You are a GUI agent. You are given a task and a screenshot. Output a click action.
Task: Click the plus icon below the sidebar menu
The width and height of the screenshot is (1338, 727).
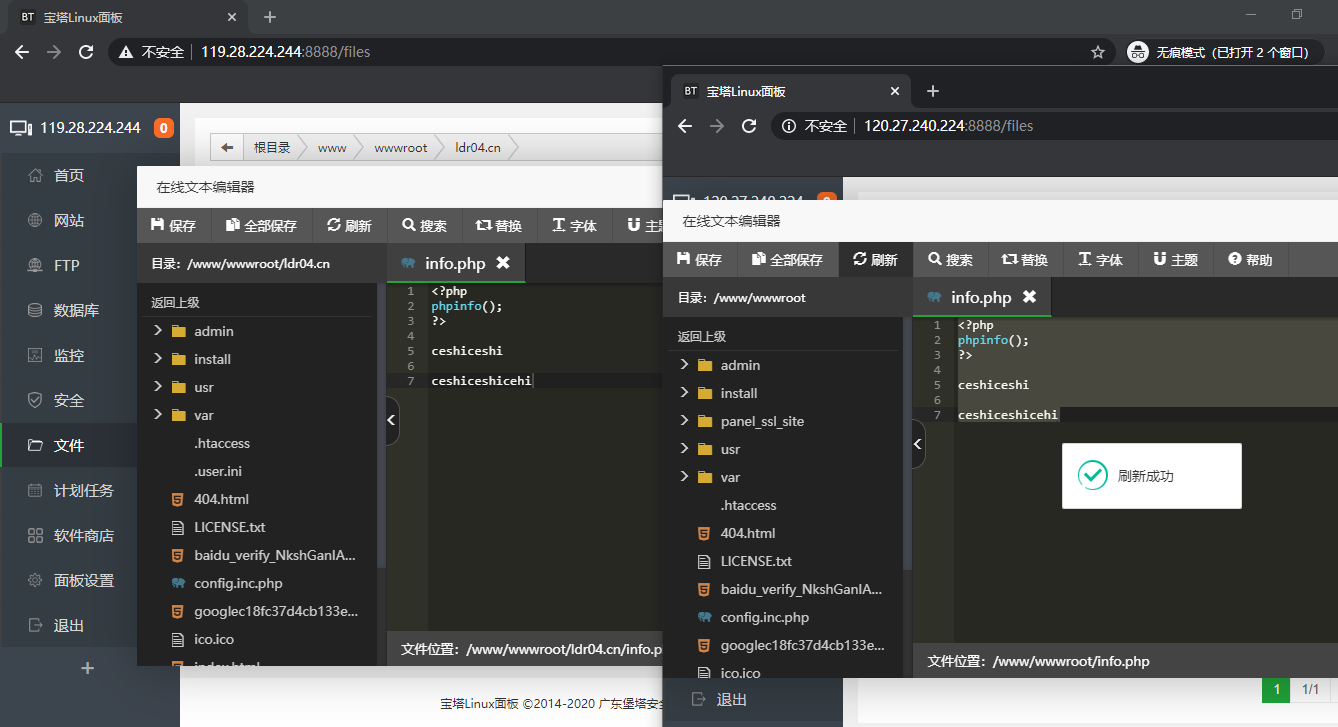click(x=88, y=668)
